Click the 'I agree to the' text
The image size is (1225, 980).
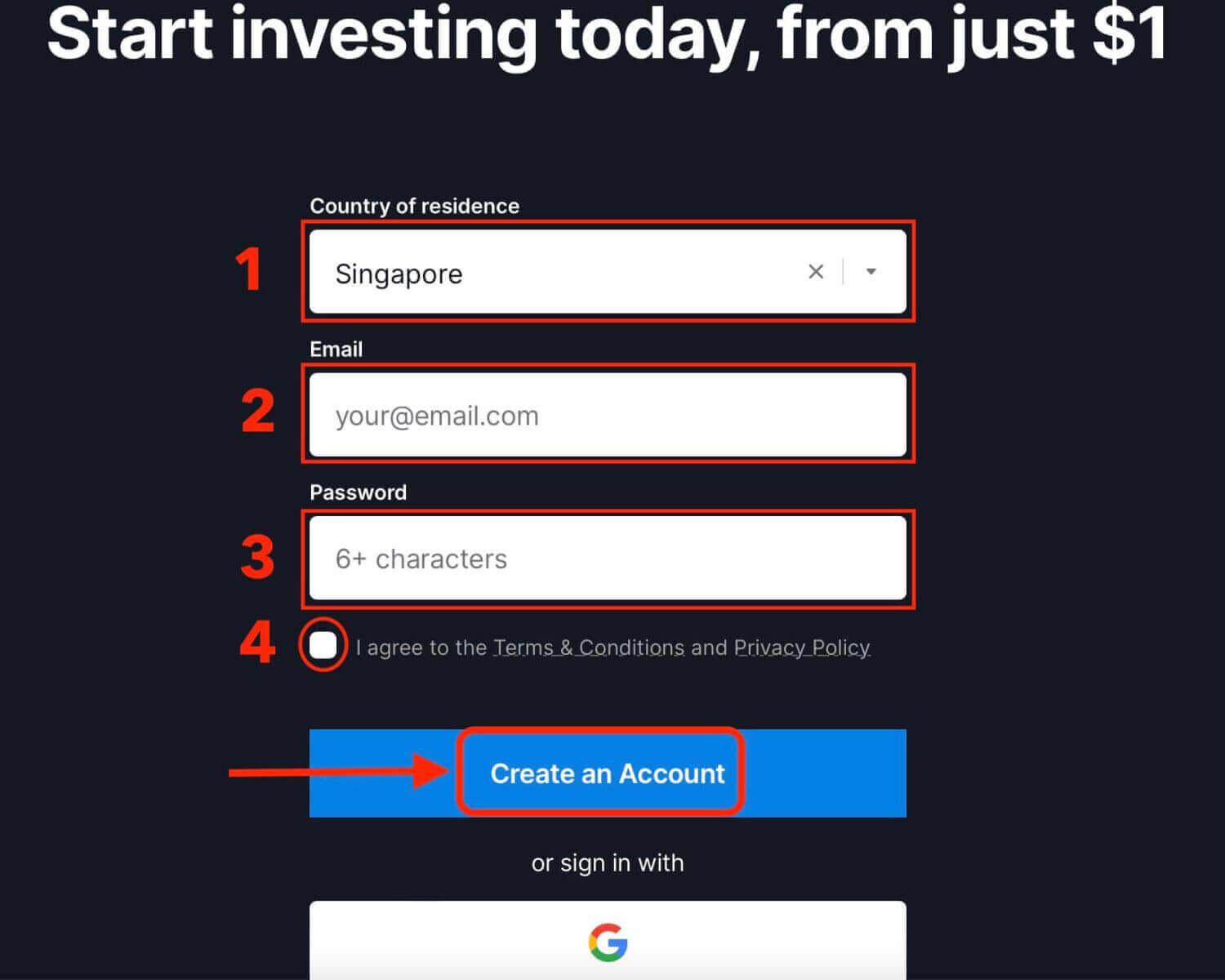421,648
